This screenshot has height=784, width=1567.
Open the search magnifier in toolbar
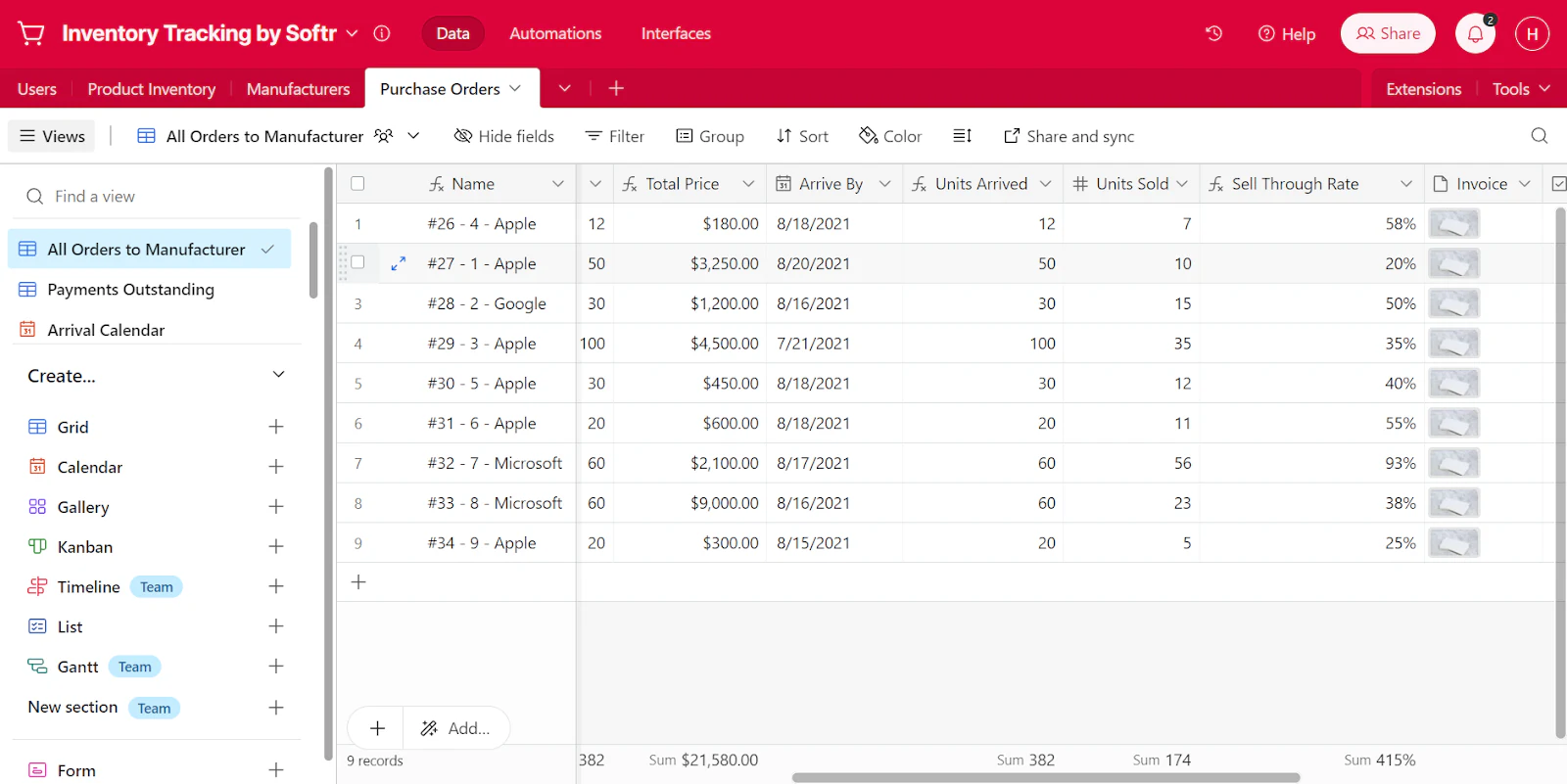click(x=1540, y=136)
